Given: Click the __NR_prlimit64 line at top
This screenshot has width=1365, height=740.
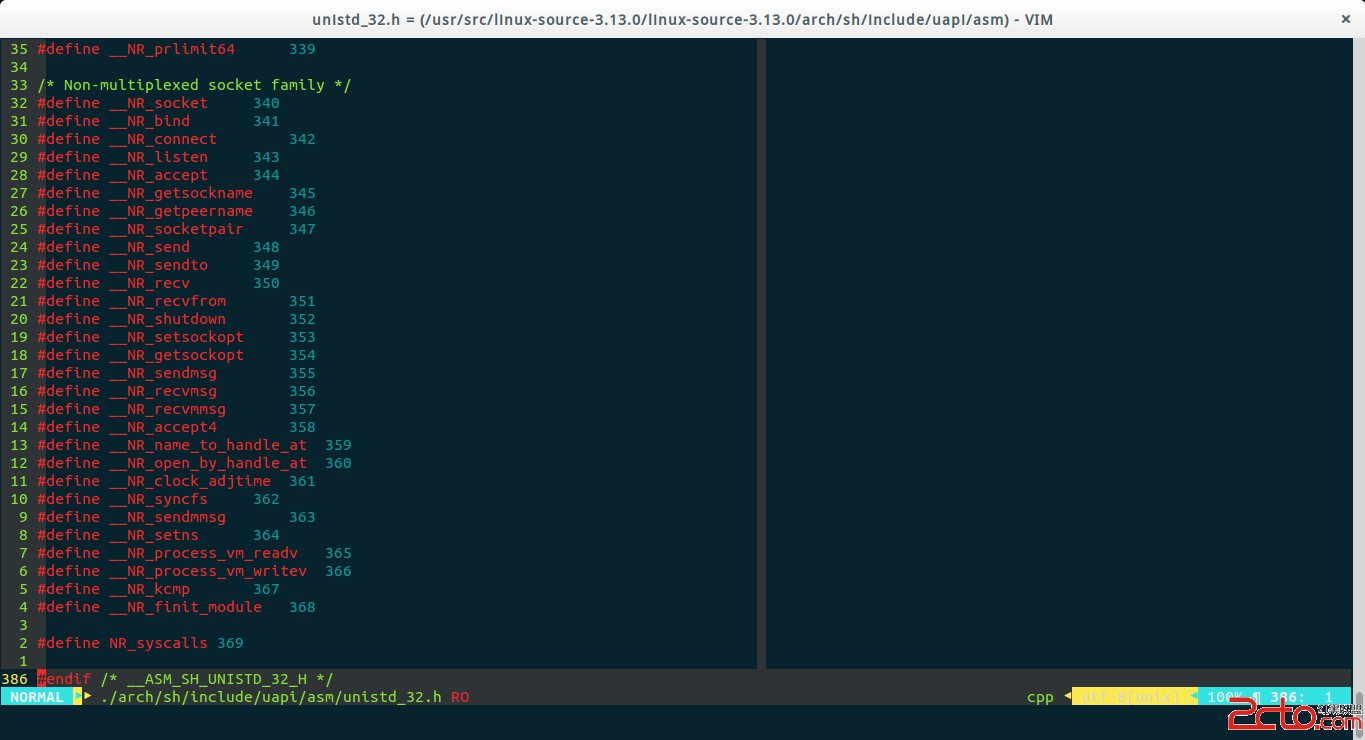Looking at the screenshot, I should pos(176,49).
